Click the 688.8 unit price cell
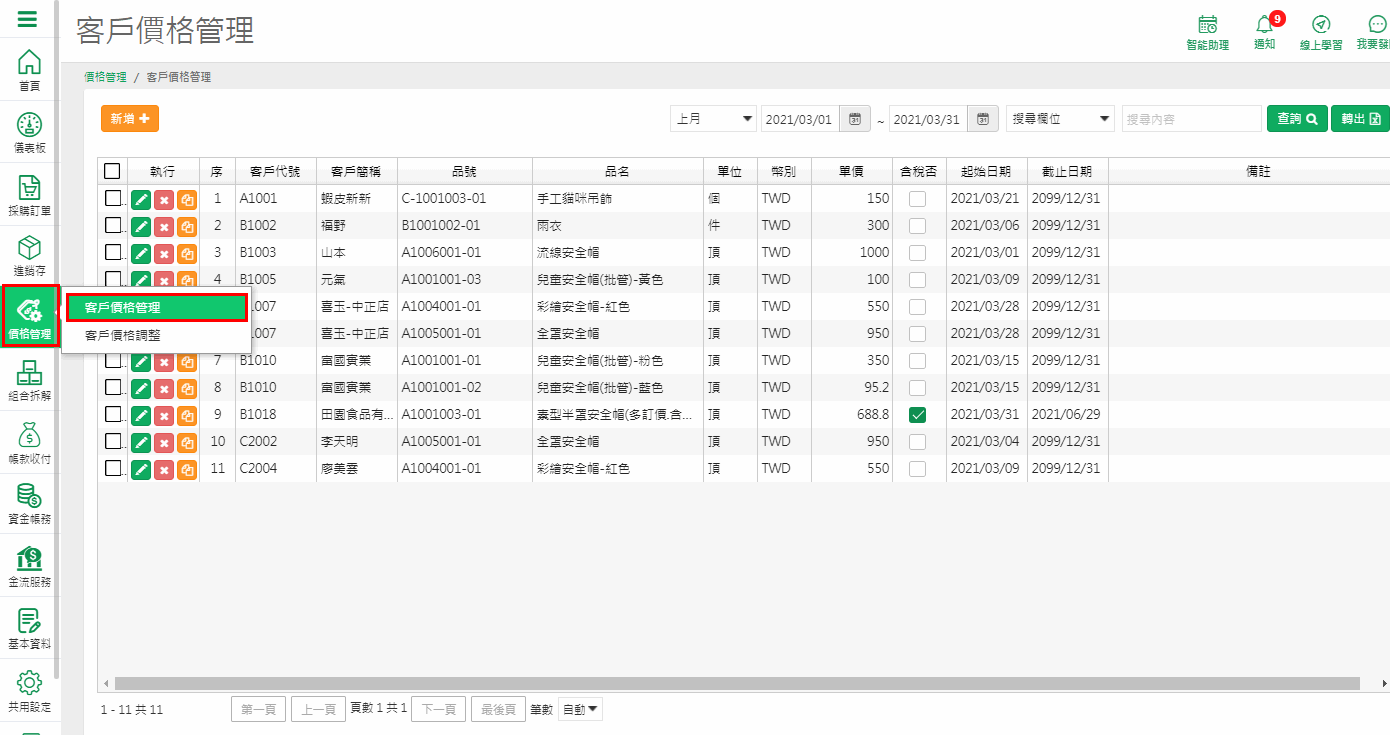Screen dimensions: 1390x735 (851, 414)
